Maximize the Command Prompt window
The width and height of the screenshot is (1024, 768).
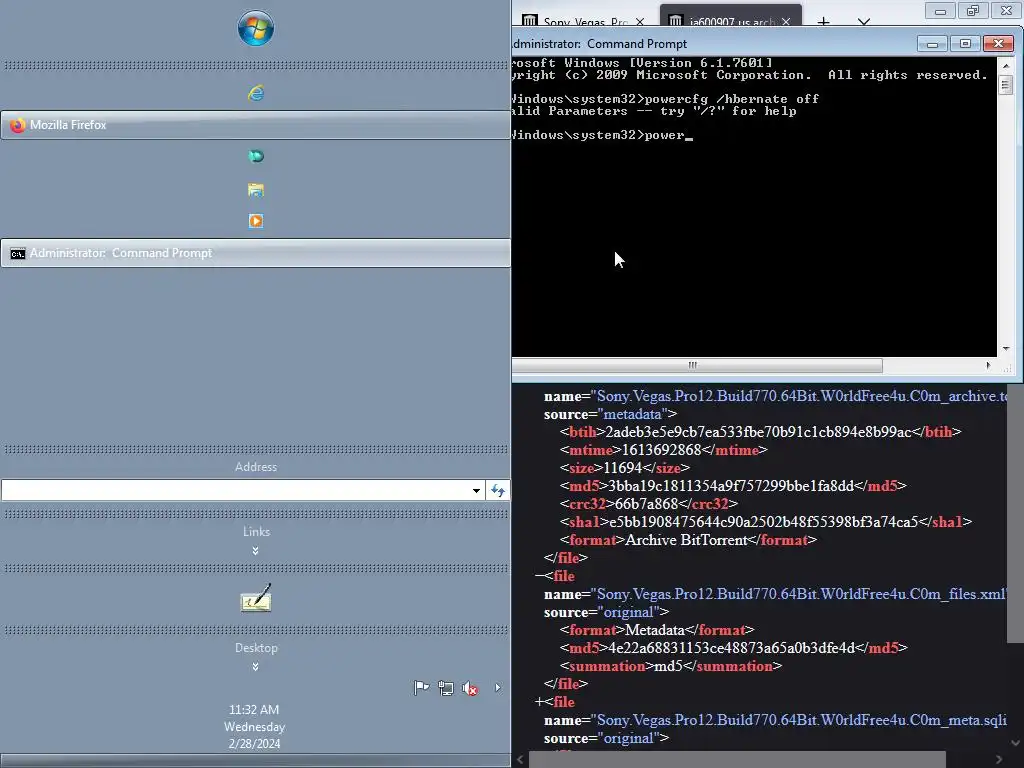(965, 44)
